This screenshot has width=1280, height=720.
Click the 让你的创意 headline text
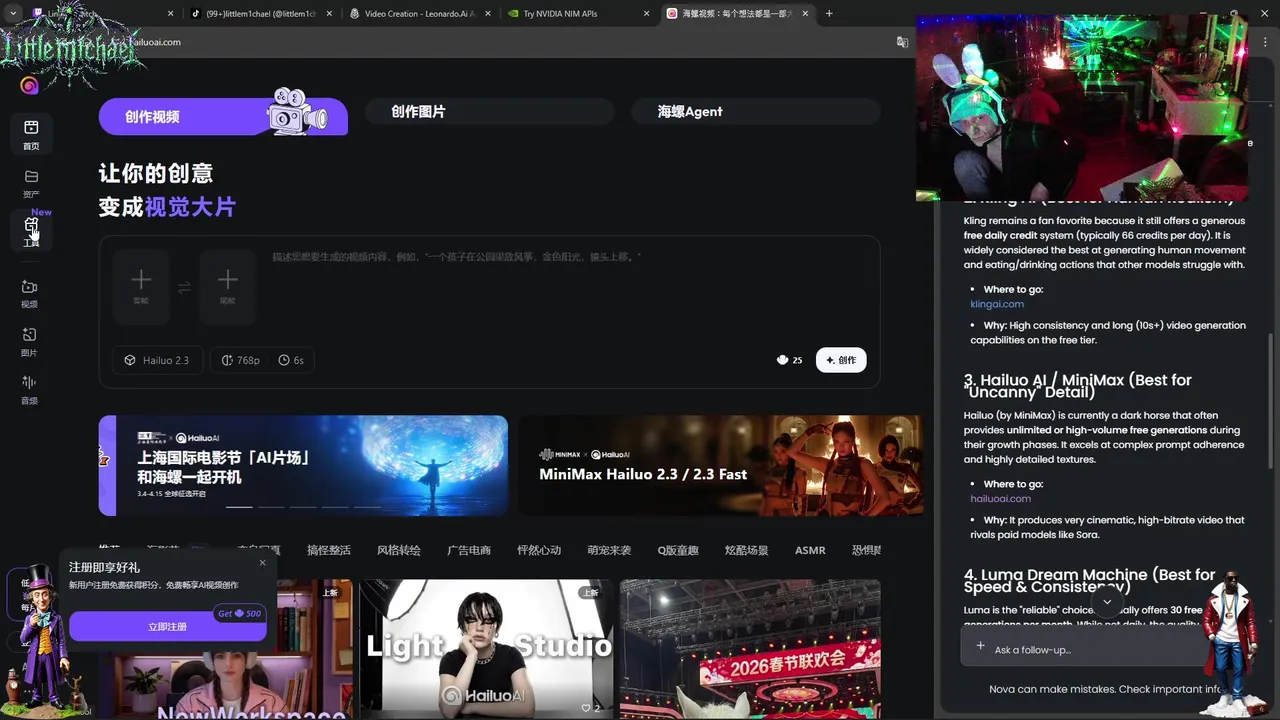pyautogui.click(x=155, y=173)
